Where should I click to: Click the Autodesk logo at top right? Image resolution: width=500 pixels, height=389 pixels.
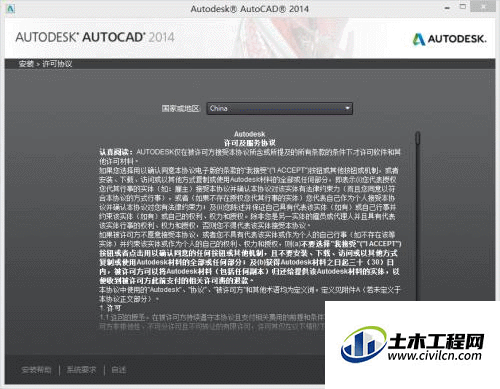click(x=450, y=39)
